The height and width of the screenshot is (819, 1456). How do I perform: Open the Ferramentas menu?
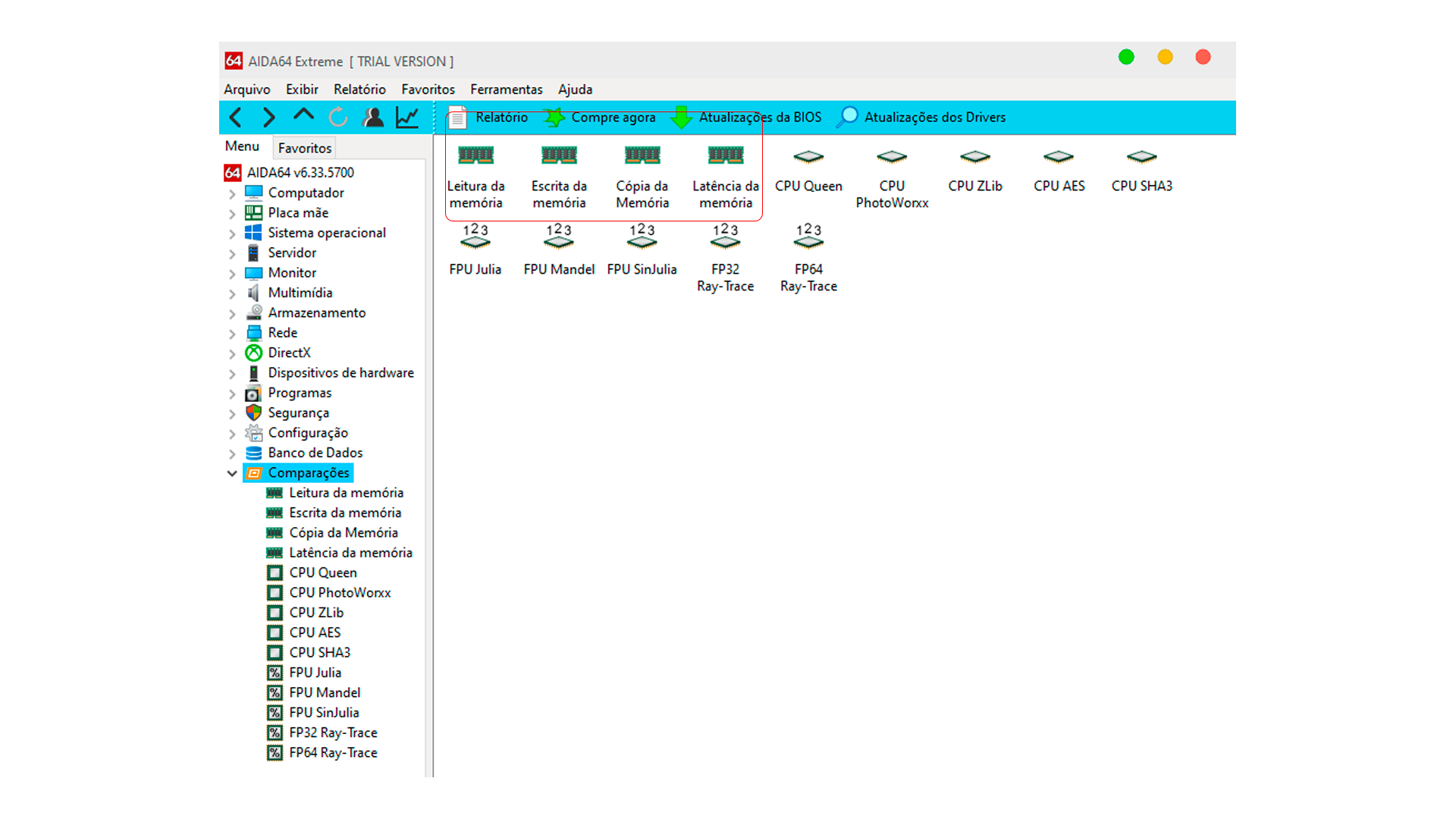(507, 89)
